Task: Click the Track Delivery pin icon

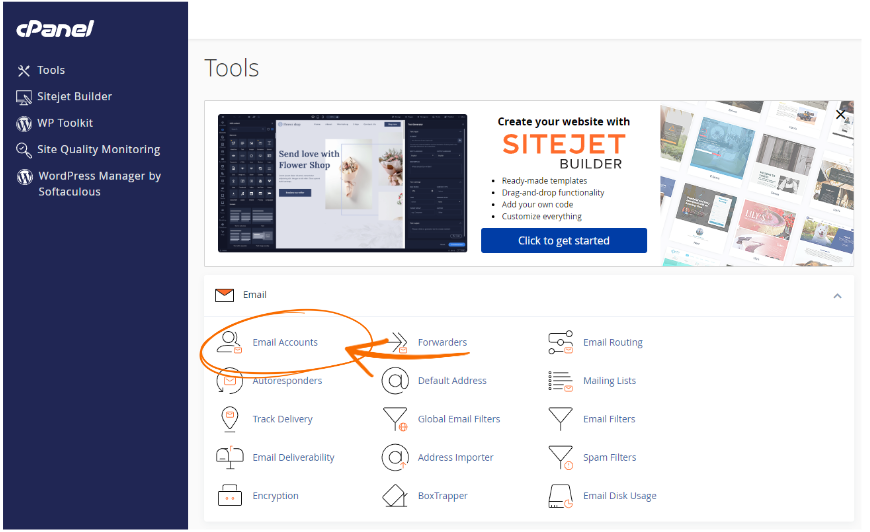Action: (x=230, y=419)
